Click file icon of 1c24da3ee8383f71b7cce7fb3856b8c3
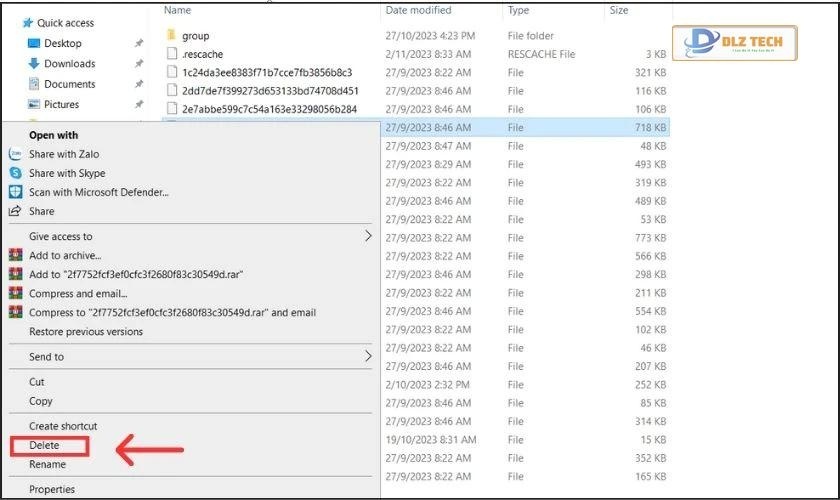Screen dimensions: 840x500 (x=171, y=72)
